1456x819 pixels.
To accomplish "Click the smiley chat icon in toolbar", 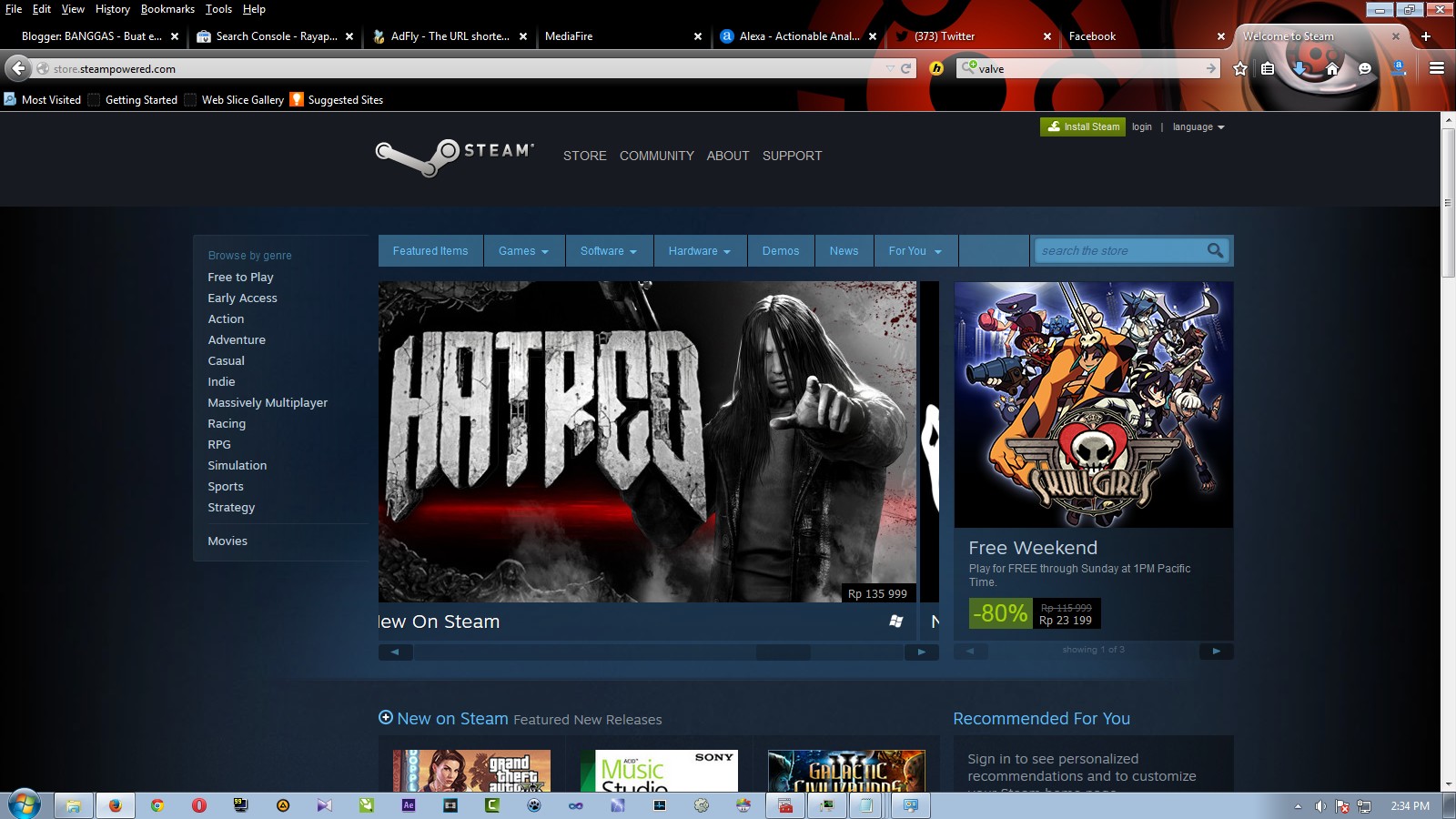I will [1365, 68].
